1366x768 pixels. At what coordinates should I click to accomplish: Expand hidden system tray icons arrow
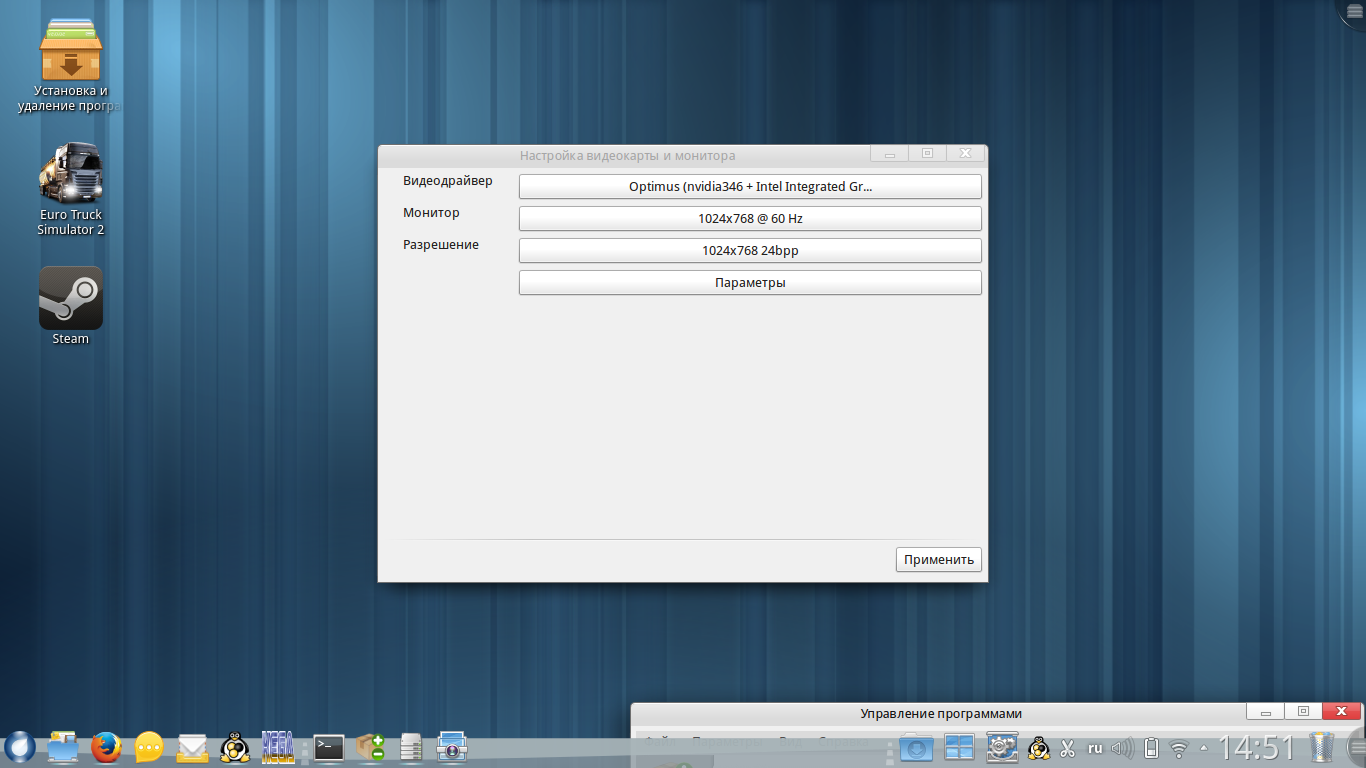[1203, 748]
